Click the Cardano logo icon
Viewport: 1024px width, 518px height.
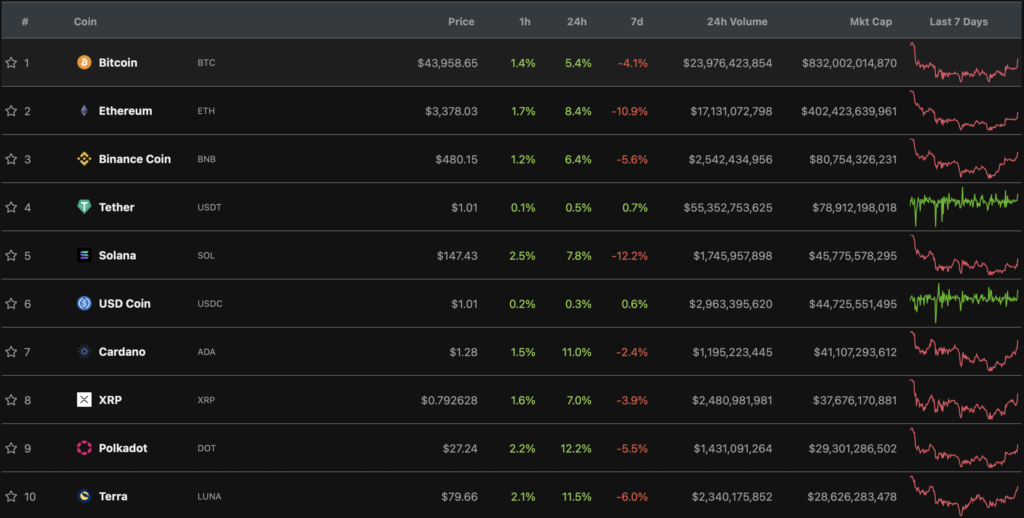click(x=84, y=352)
